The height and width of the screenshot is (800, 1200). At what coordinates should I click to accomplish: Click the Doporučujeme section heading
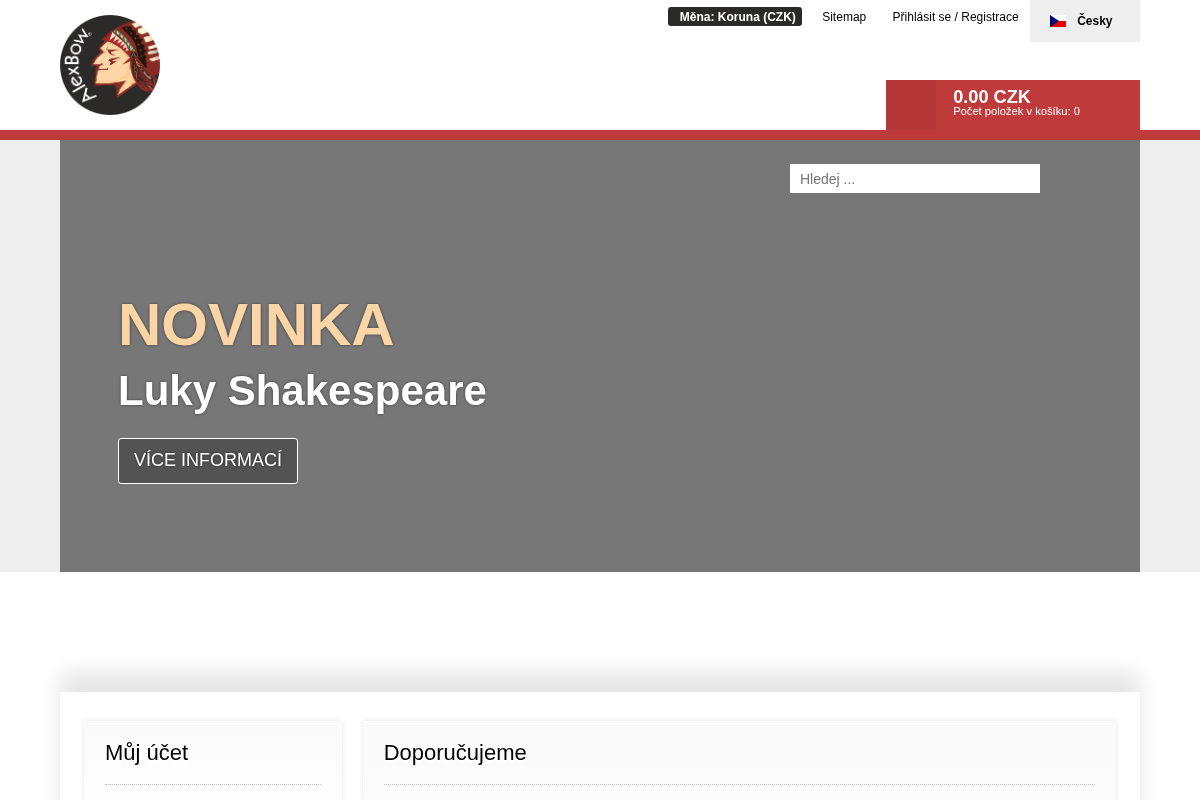tap(455, 753)
